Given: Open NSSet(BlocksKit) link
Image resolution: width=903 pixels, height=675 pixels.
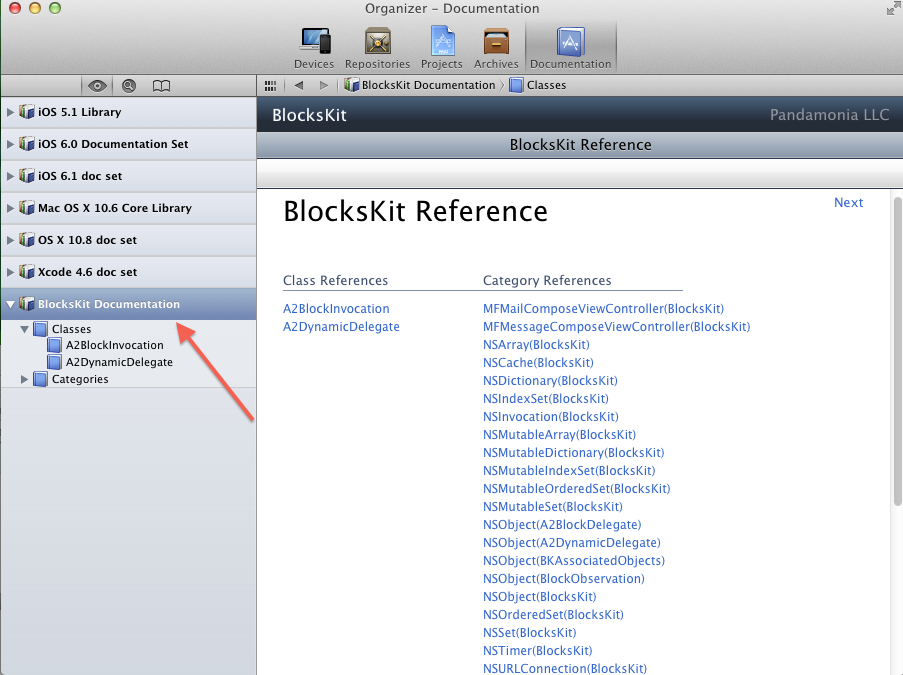Looking at the screenshot, I should 529,632.
